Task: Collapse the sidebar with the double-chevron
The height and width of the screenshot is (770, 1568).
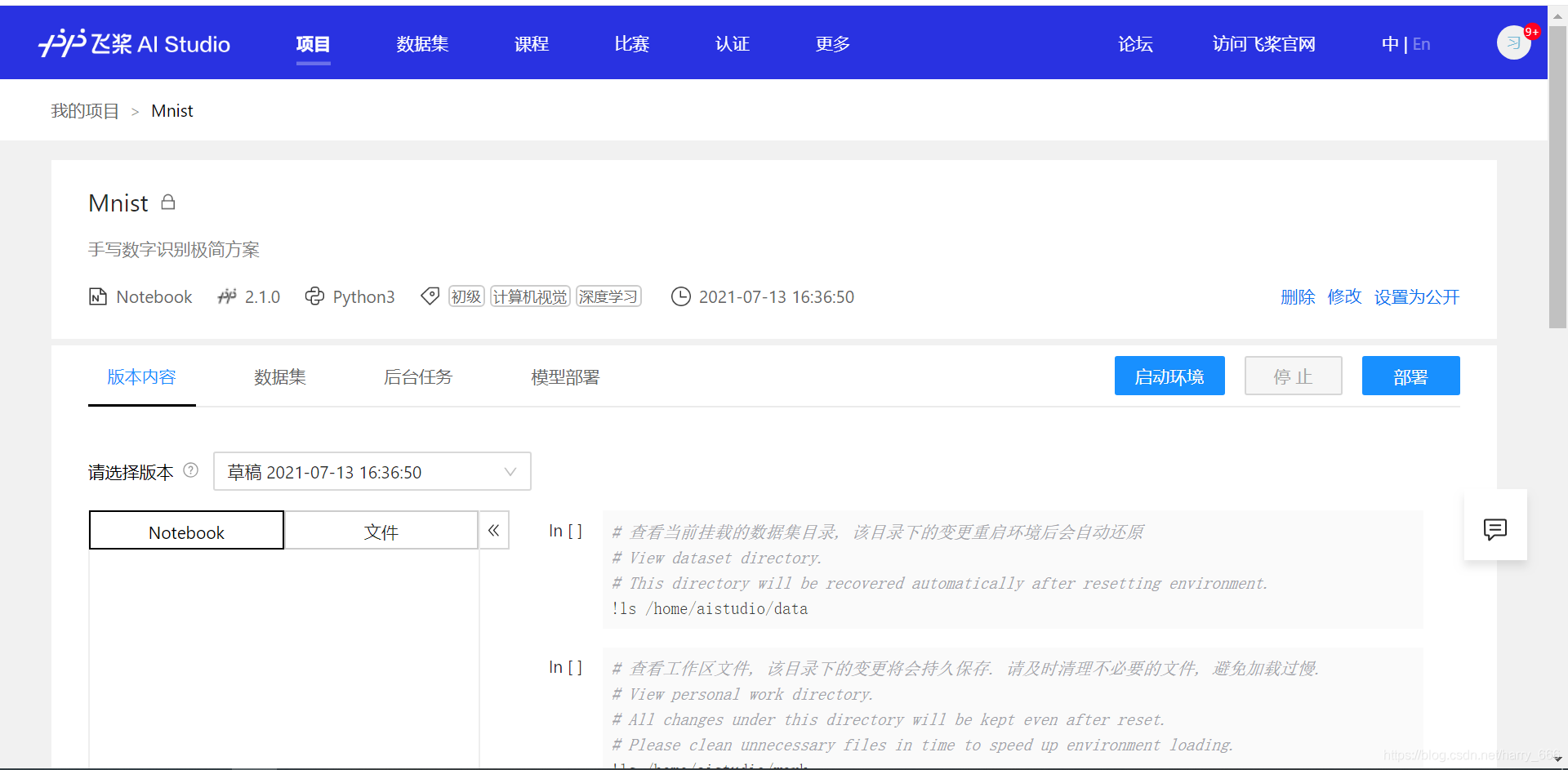Action: click(x=494, y=530)
